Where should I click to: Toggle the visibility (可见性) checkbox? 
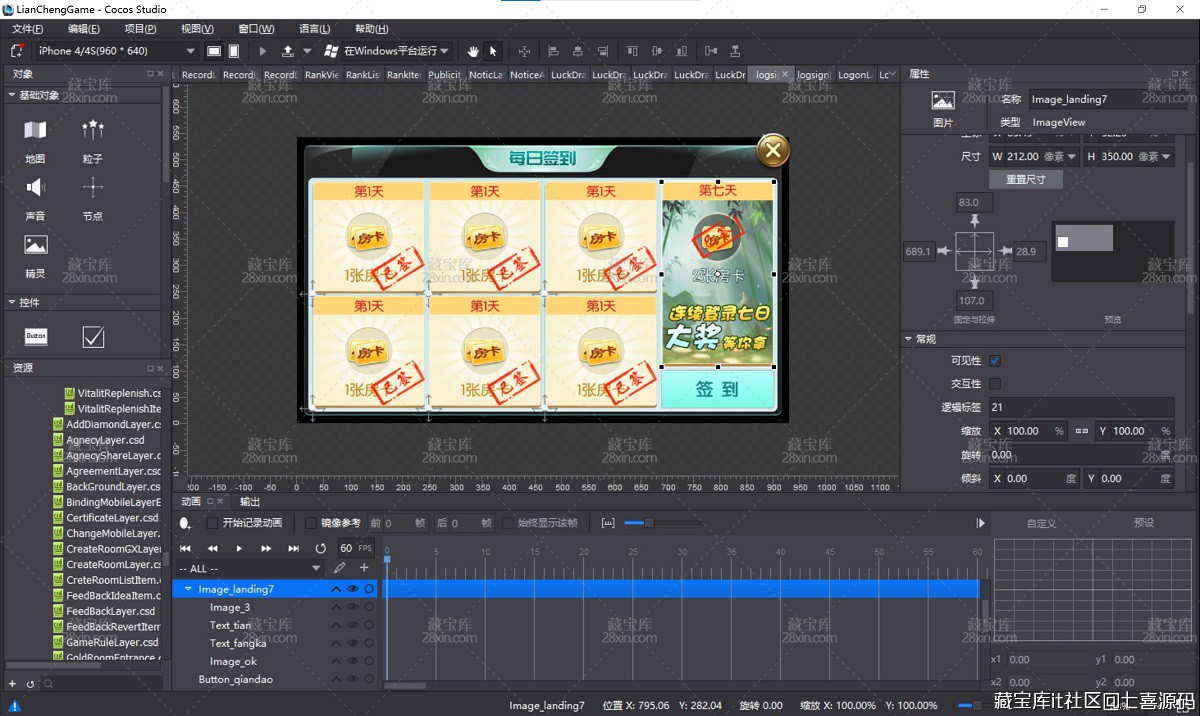[x=995, y=360]
